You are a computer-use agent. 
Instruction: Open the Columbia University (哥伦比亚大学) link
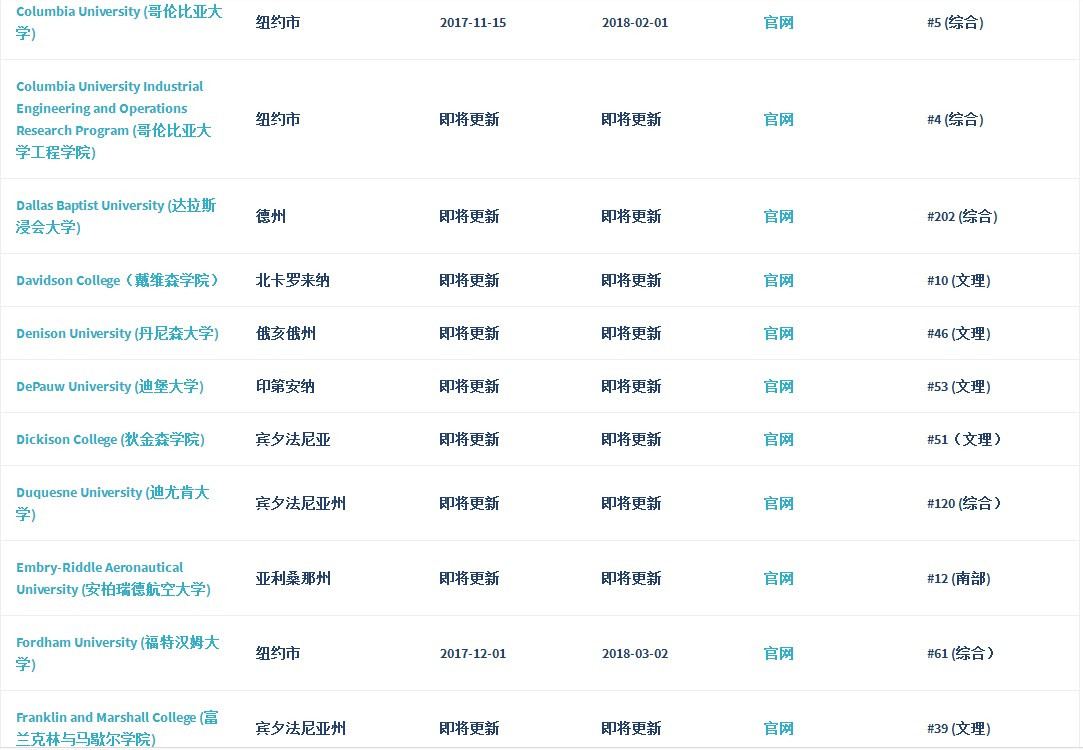[x=119, y=22]
